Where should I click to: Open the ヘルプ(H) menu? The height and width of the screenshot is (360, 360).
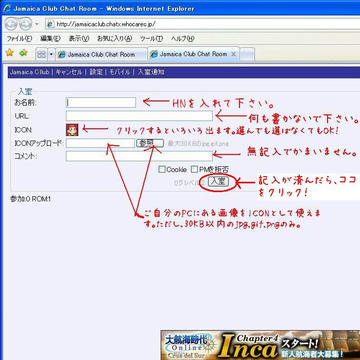pos(182,39)
